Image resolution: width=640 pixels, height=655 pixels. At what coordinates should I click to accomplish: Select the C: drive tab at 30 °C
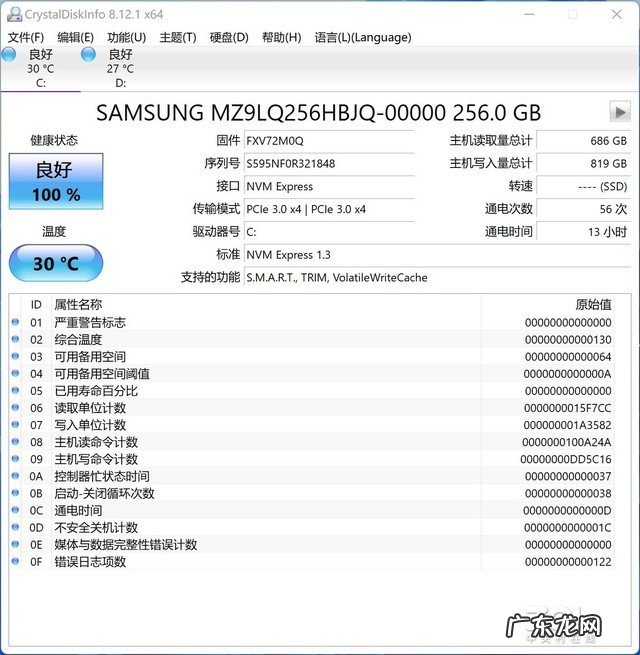(x=41, y=69)
